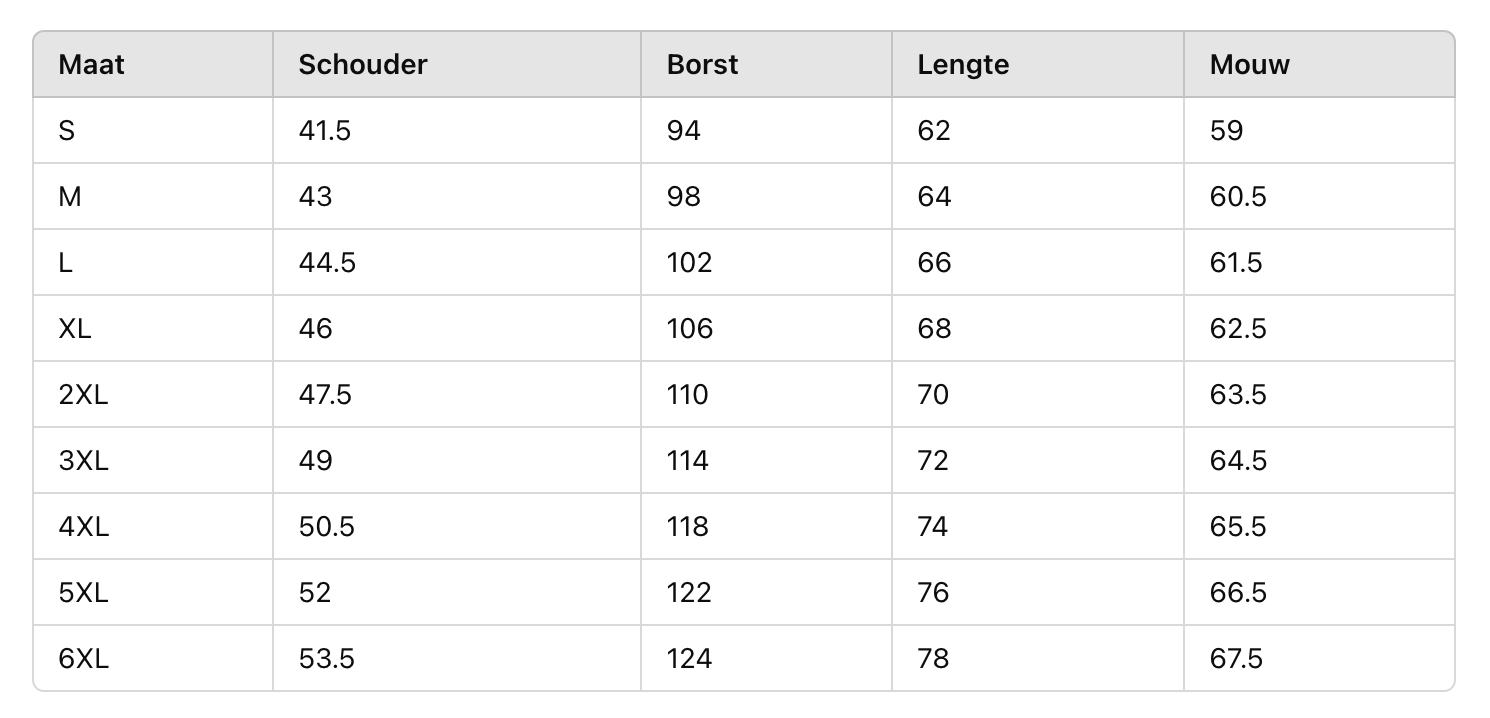Image resolution: width=1490 pixels, height=718 pixels.
Task: Click the 3XL size cell
Action: (x=83, y=461)
